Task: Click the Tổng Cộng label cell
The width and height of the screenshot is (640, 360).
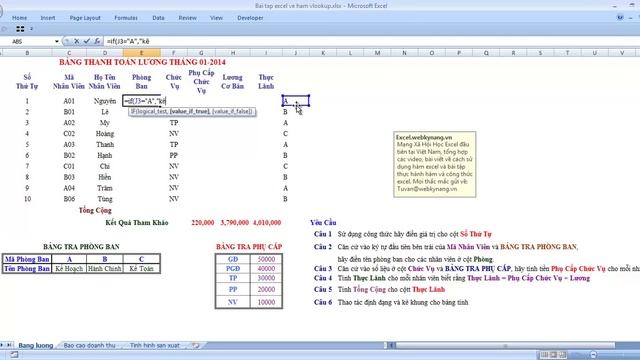Action: (95, 210)
